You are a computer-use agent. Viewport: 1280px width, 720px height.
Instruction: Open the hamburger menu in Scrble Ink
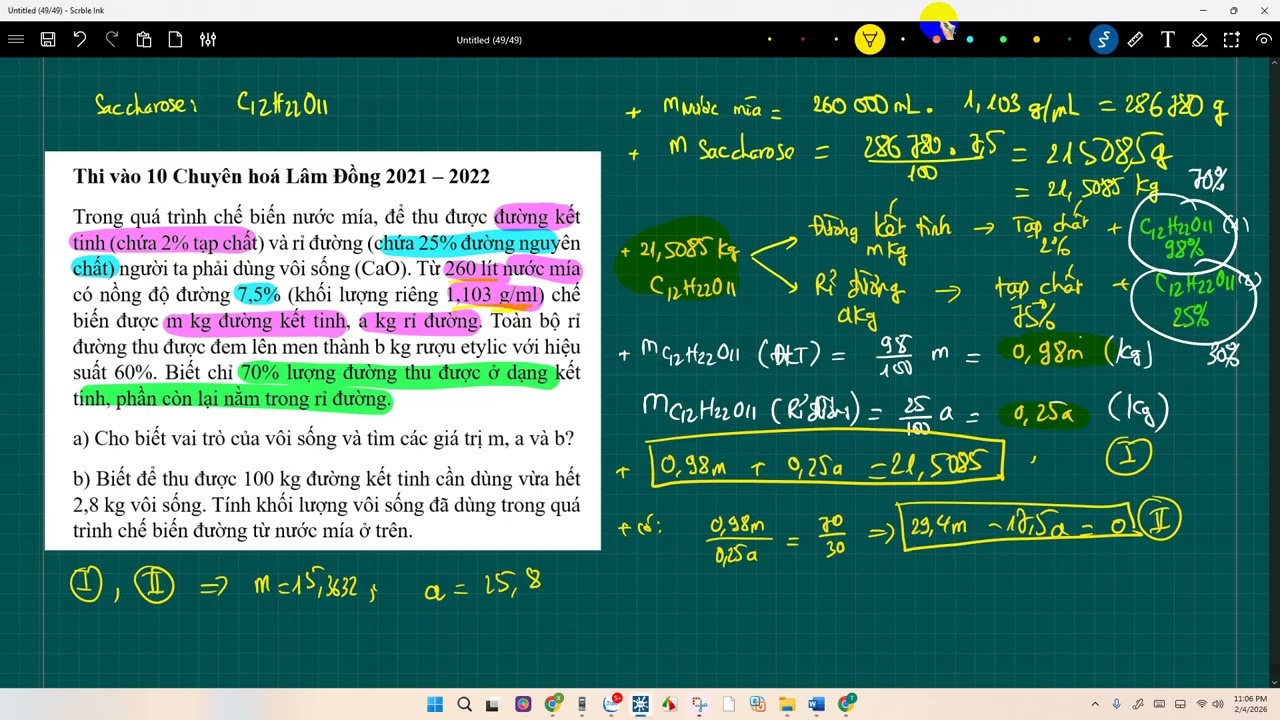pyautogui.click(x=15, y=40)
